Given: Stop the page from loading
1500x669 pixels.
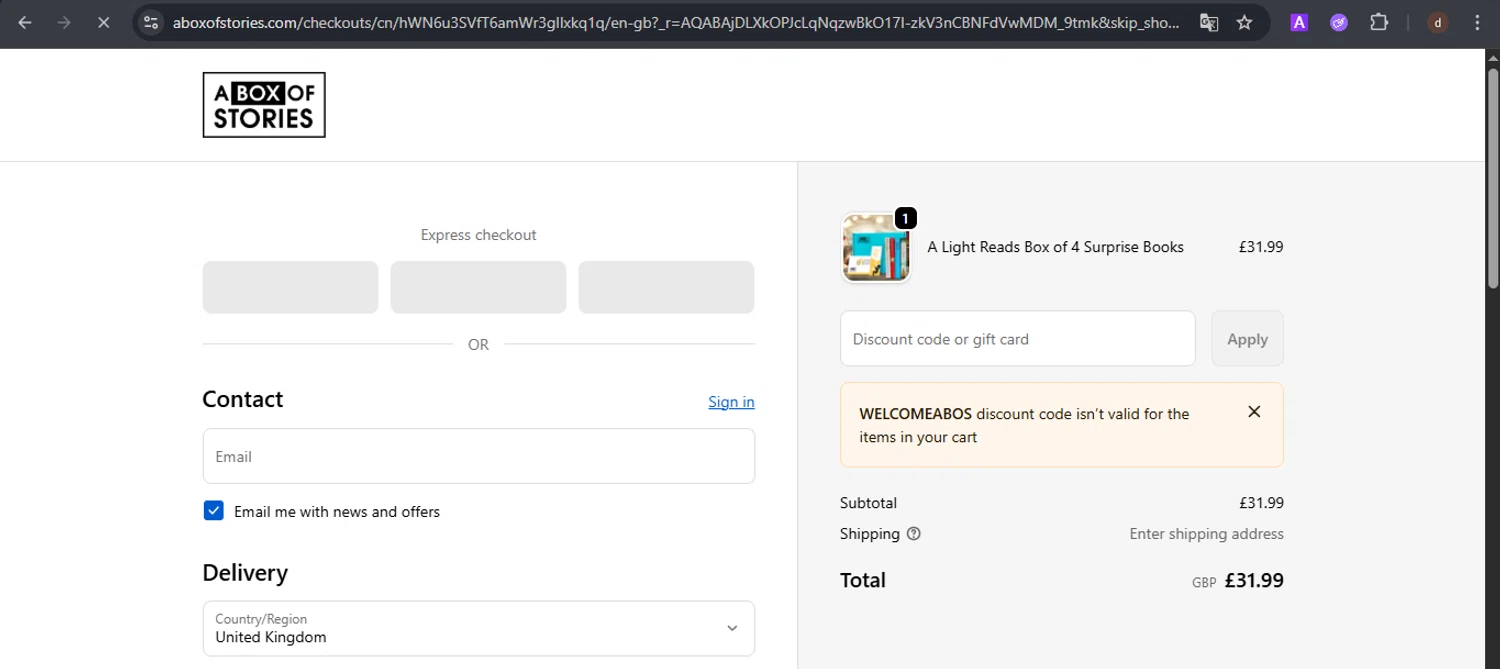Looking at the screenshot, I should pos(103,22).
